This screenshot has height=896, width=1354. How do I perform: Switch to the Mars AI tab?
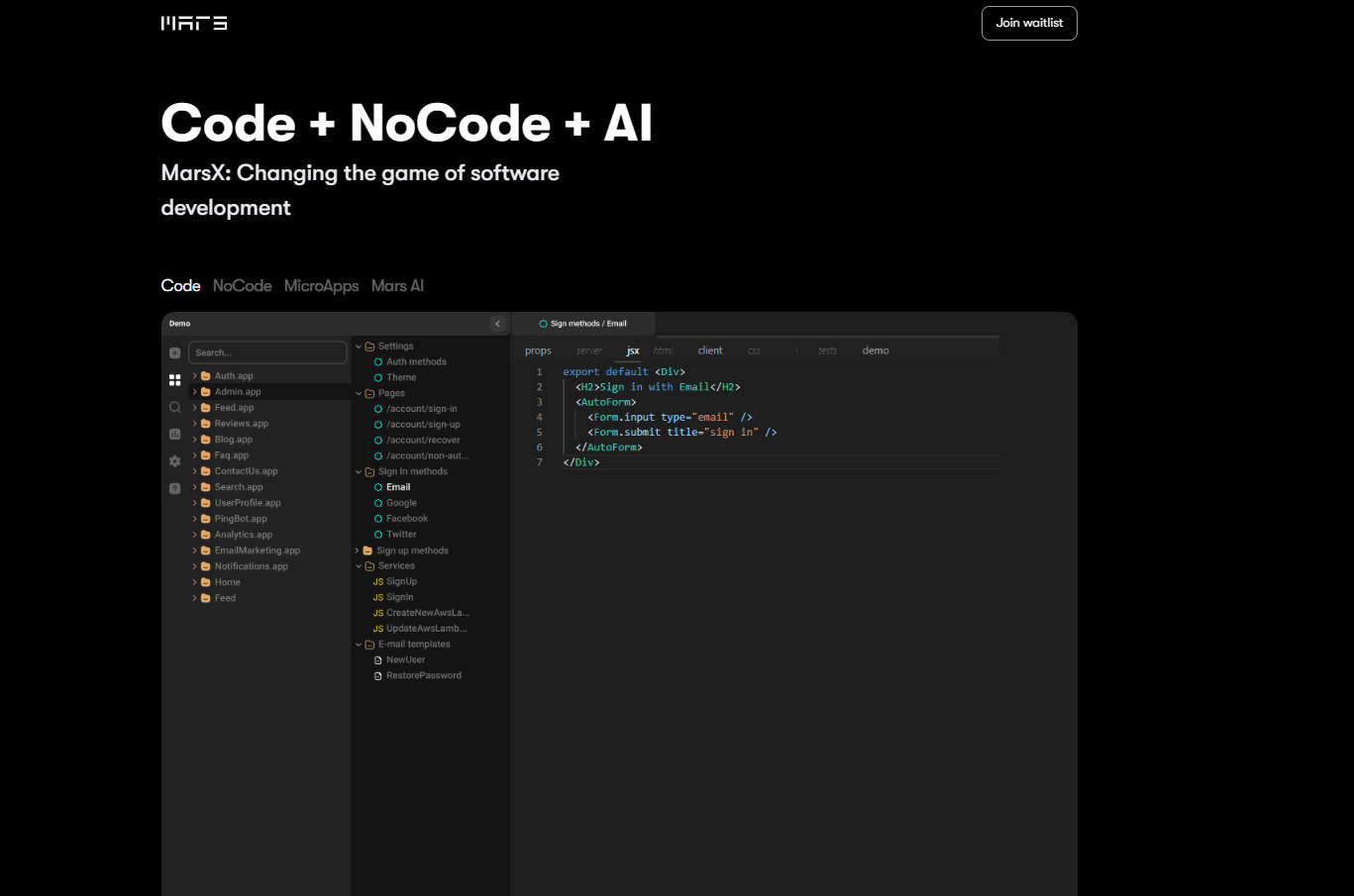click(397, 286)
